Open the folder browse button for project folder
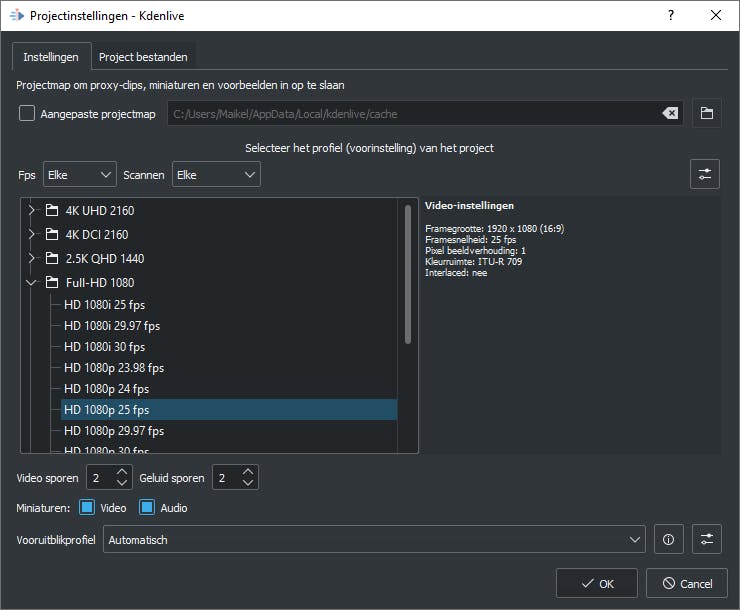 (706, 113)
